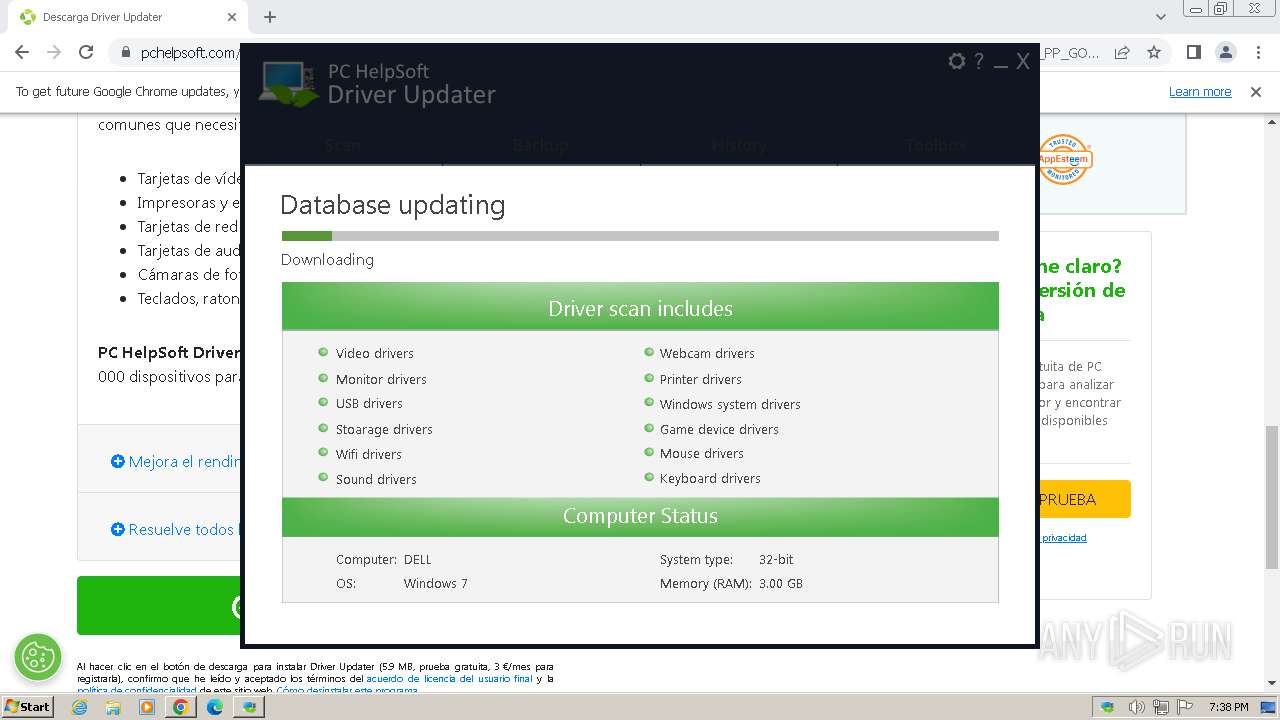Click the 'Downloading' status text
This screenshot has height=720, width=1280.
point(327,260)
